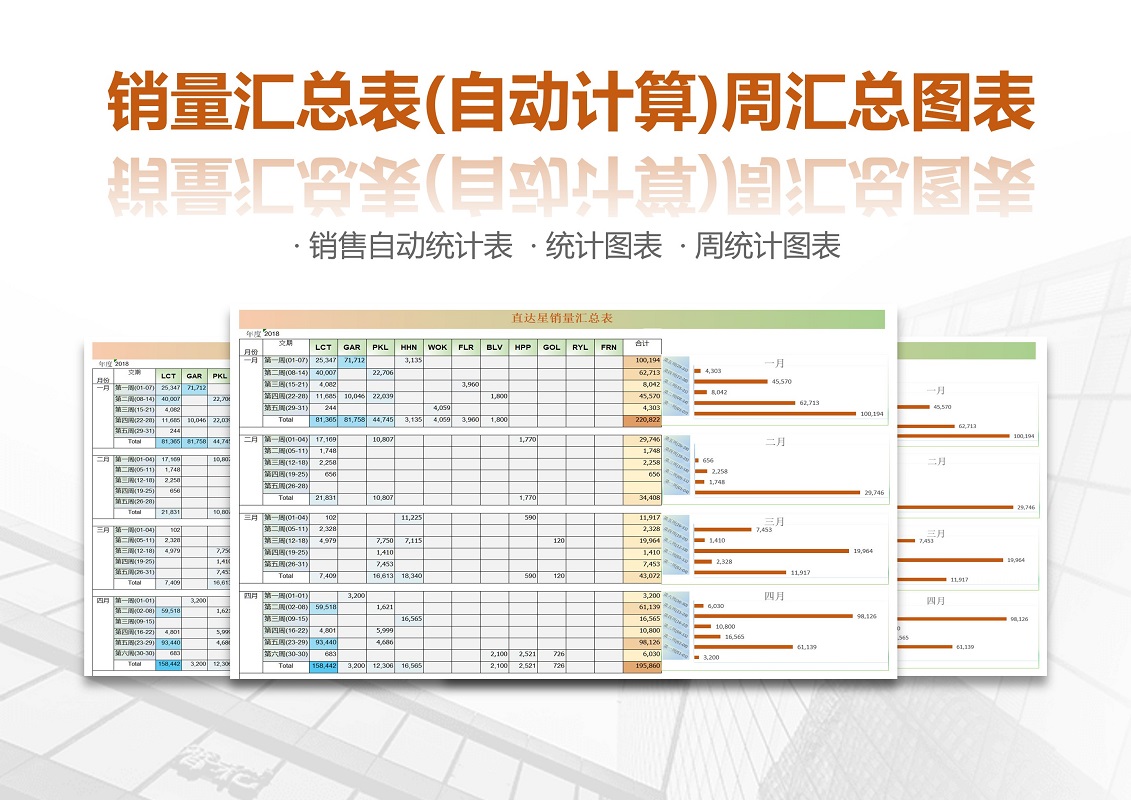
Task: Click the HHN column header
Action: coord(409,347)
